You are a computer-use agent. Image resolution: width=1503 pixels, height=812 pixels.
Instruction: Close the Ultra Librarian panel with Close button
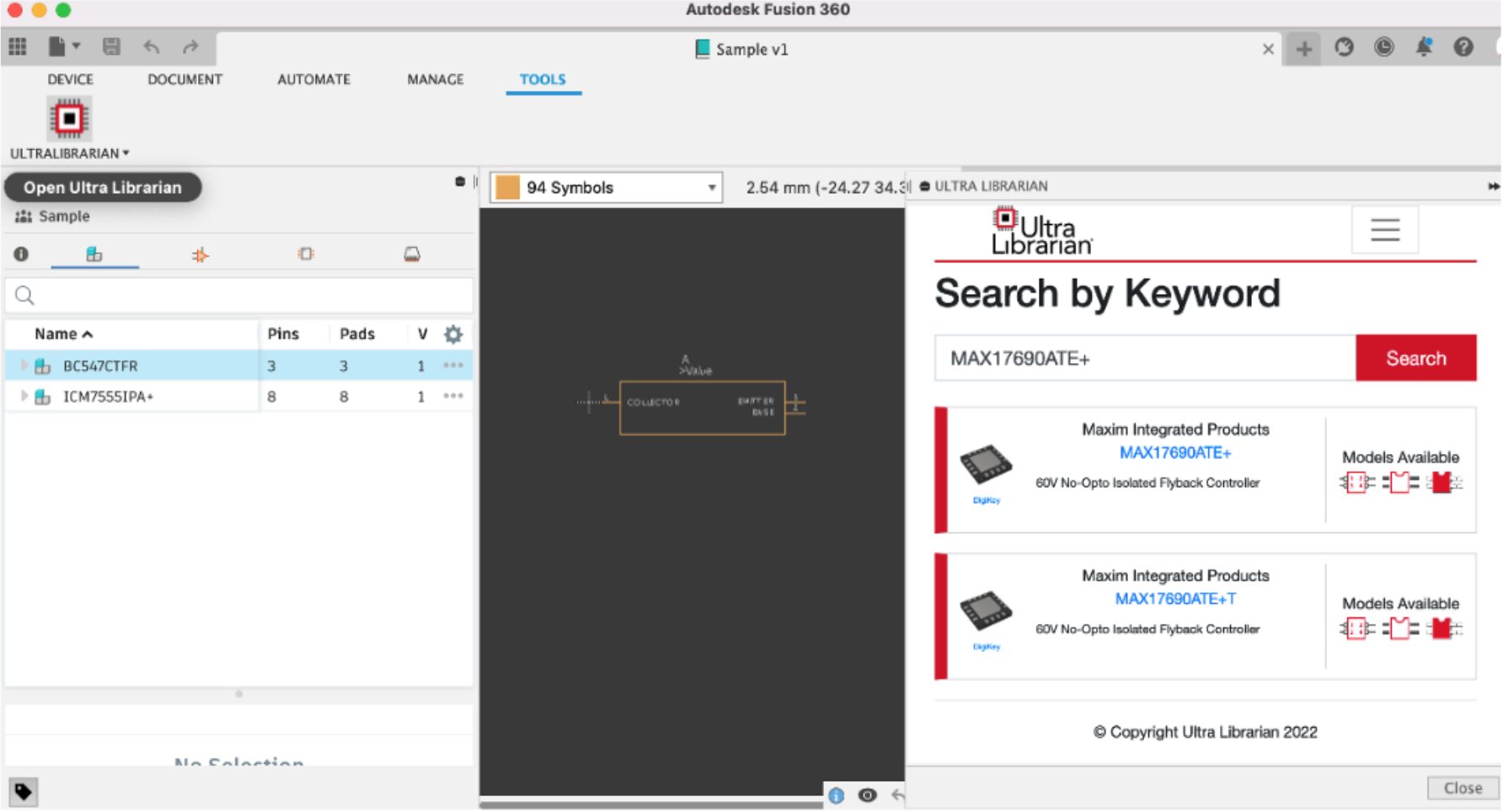[1463, 788]
